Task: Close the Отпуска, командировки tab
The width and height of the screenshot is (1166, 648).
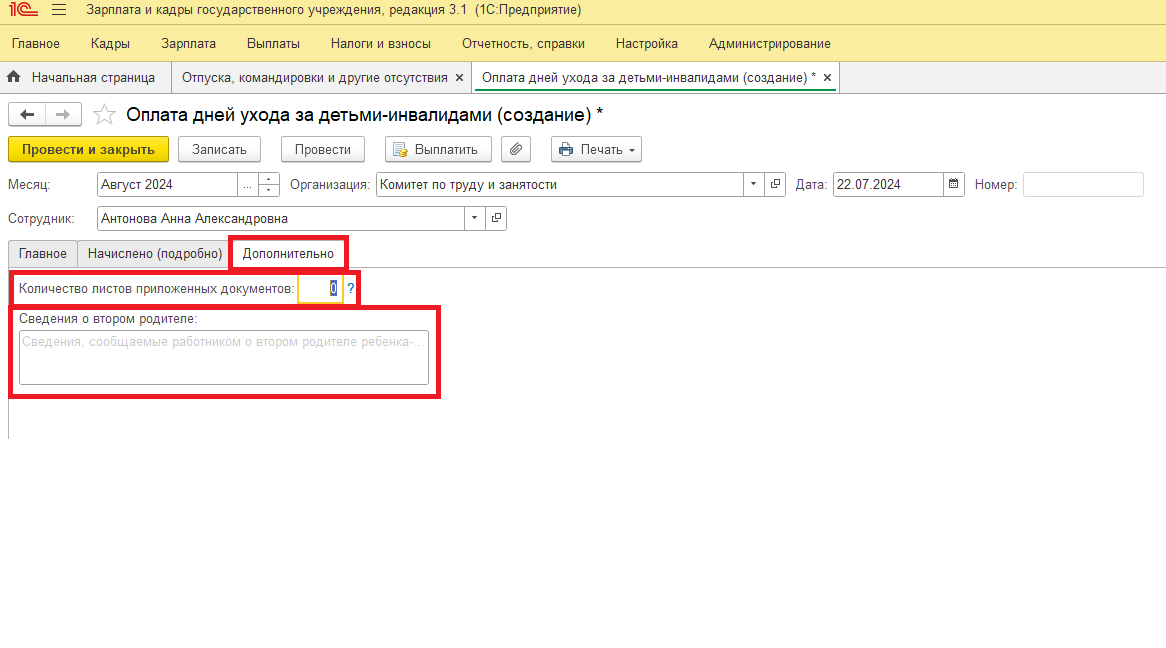Action: 460,77
